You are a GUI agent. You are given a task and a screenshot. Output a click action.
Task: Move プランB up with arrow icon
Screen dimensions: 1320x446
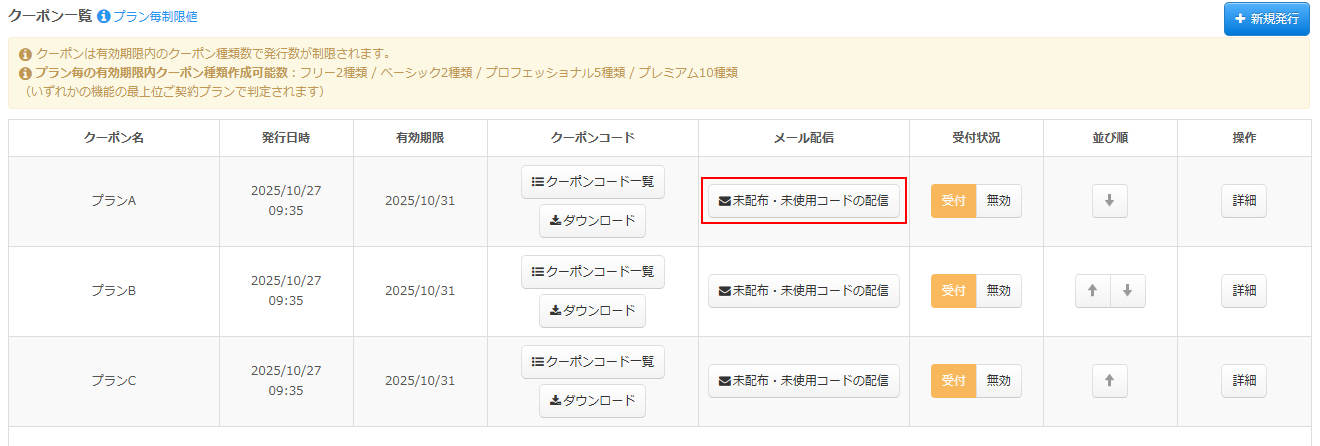point(1093,291)
